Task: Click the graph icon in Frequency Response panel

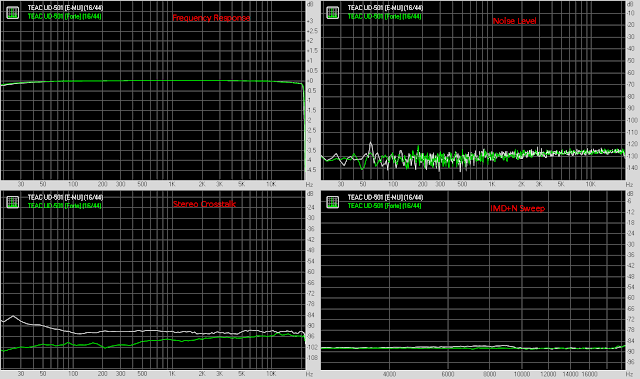Action: point(13,13)
